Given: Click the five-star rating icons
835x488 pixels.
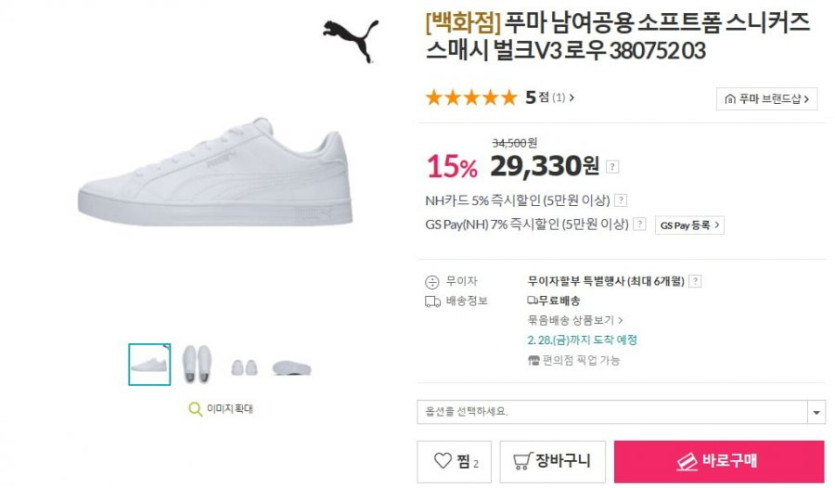Looking at the screenshot, I should 471,98.
